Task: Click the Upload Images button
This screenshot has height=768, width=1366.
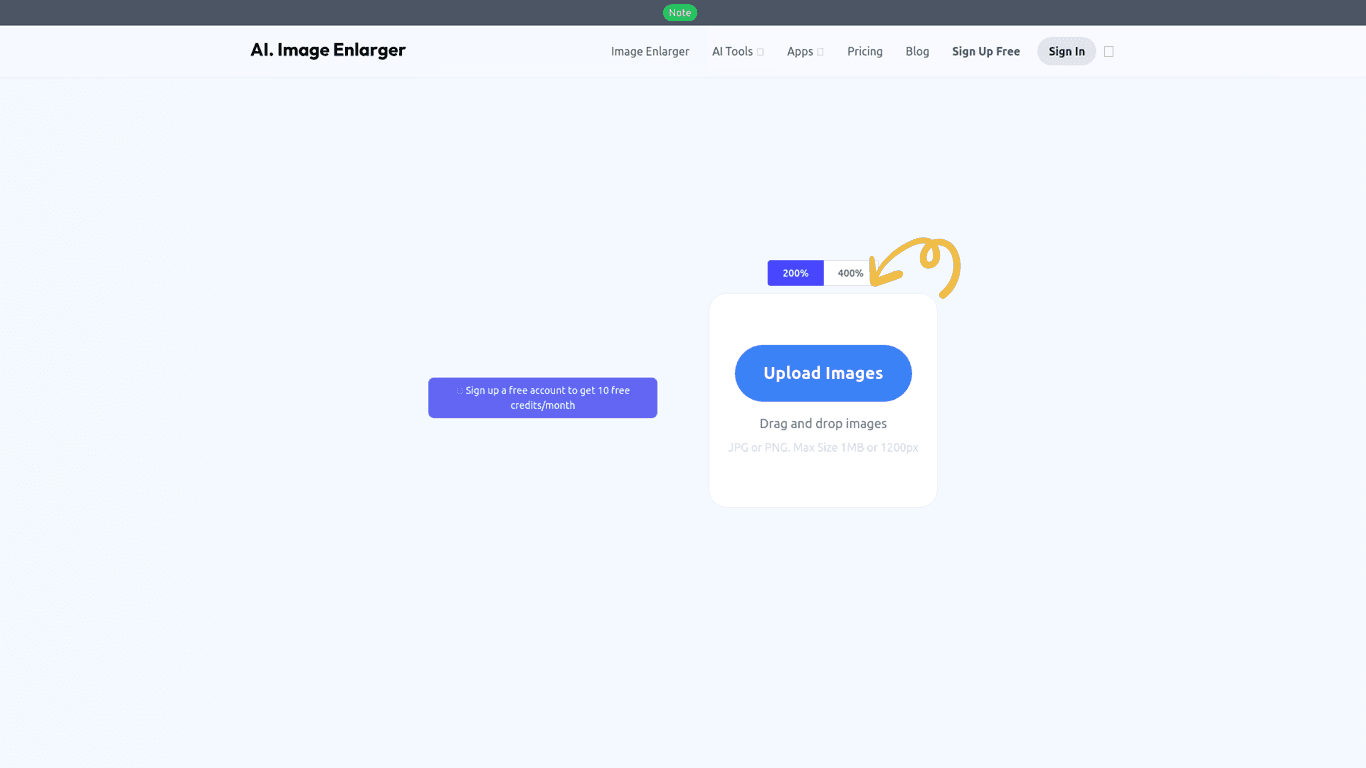Action: 823,373
